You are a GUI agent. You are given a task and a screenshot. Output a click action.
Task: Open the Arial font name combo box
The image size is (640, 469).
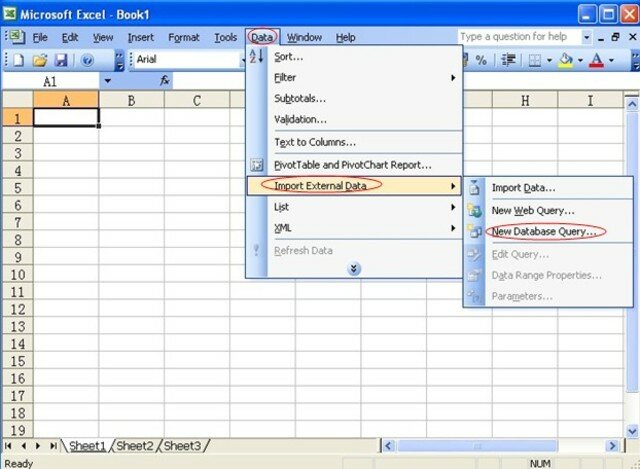click(x=189, y=60)
